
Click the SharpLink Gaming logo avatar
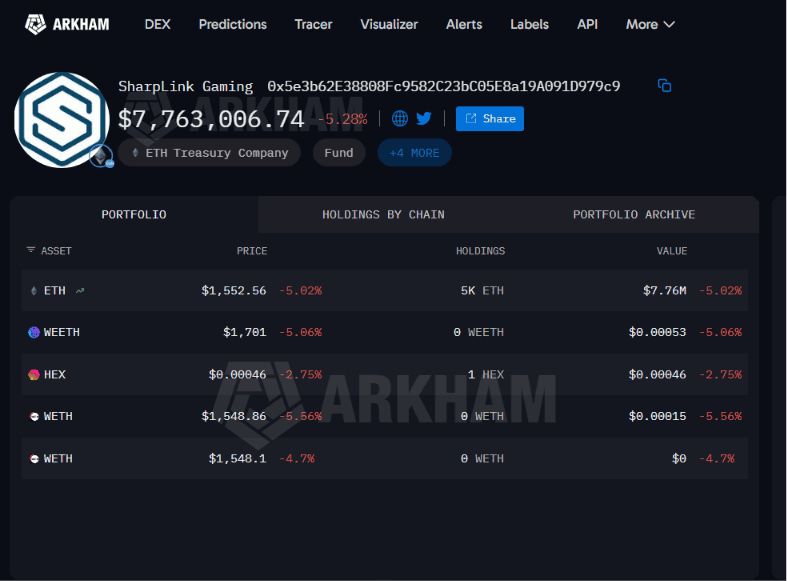click(62, 120)
